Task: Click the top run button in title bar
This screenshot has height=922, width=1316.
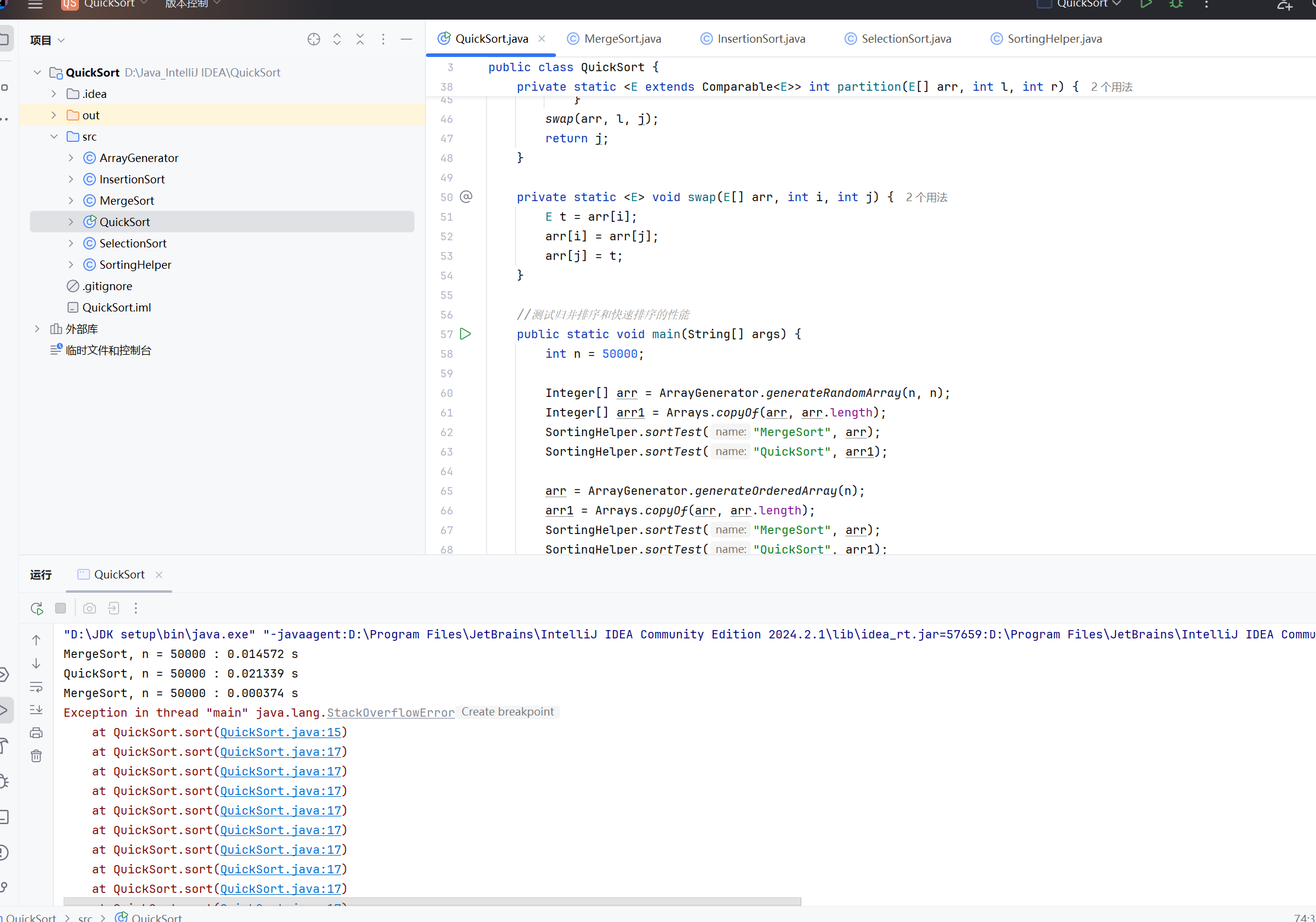Action: (x=1146, y=4)
